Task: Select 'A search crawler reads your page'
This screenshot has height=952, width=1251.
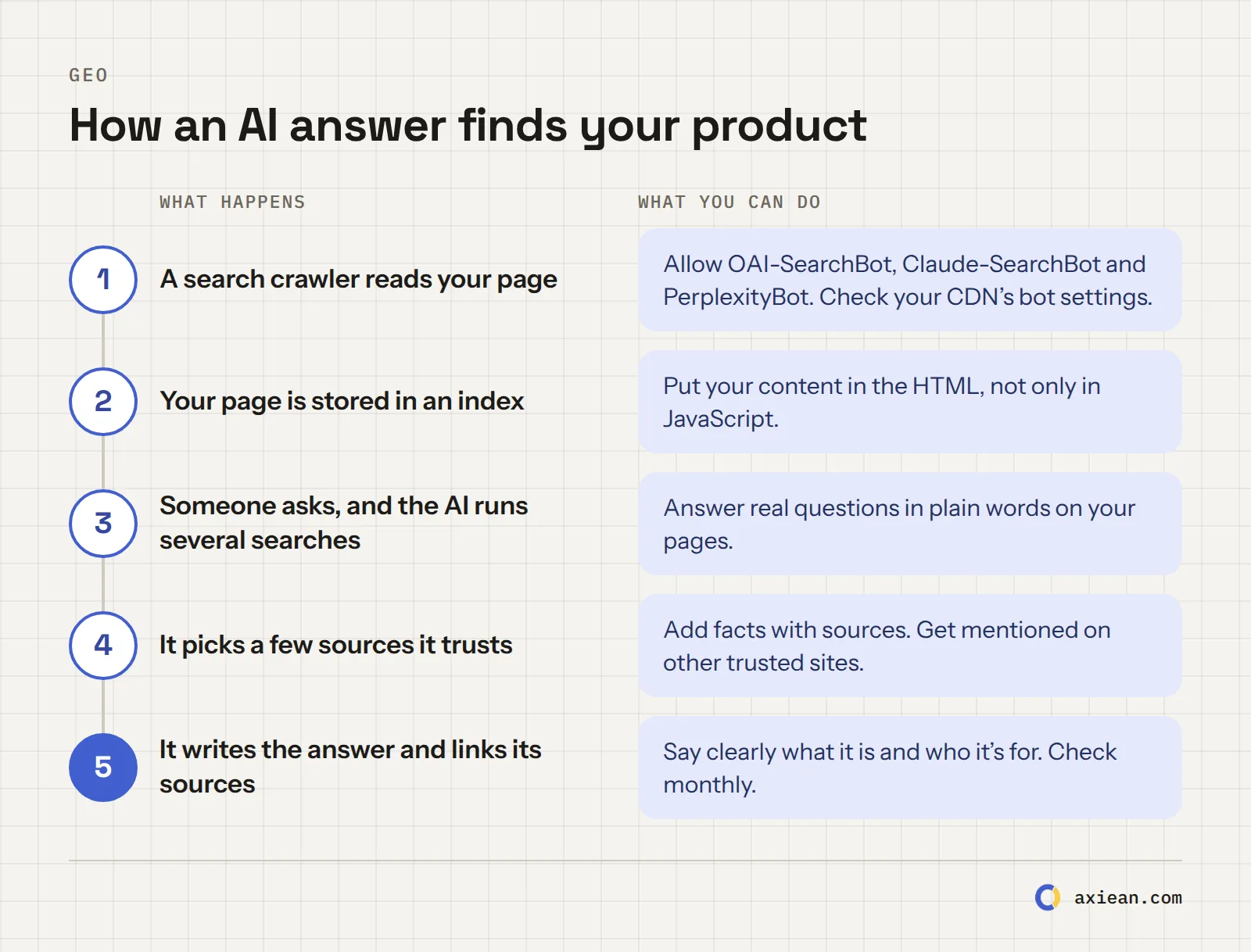Action: (x=358, y=280)
